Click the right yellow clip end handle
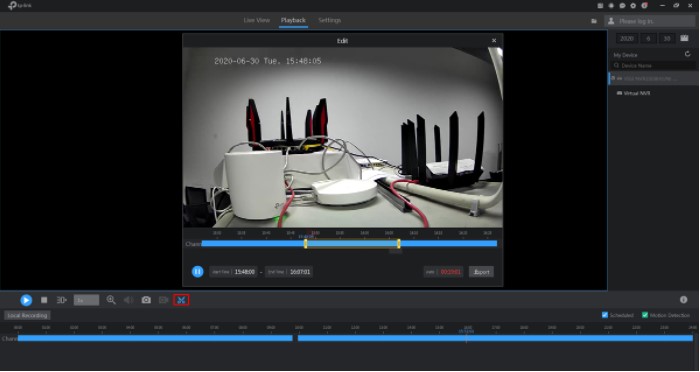The width and height of the screenshot is (700, 372). click(x=399, y=243)
